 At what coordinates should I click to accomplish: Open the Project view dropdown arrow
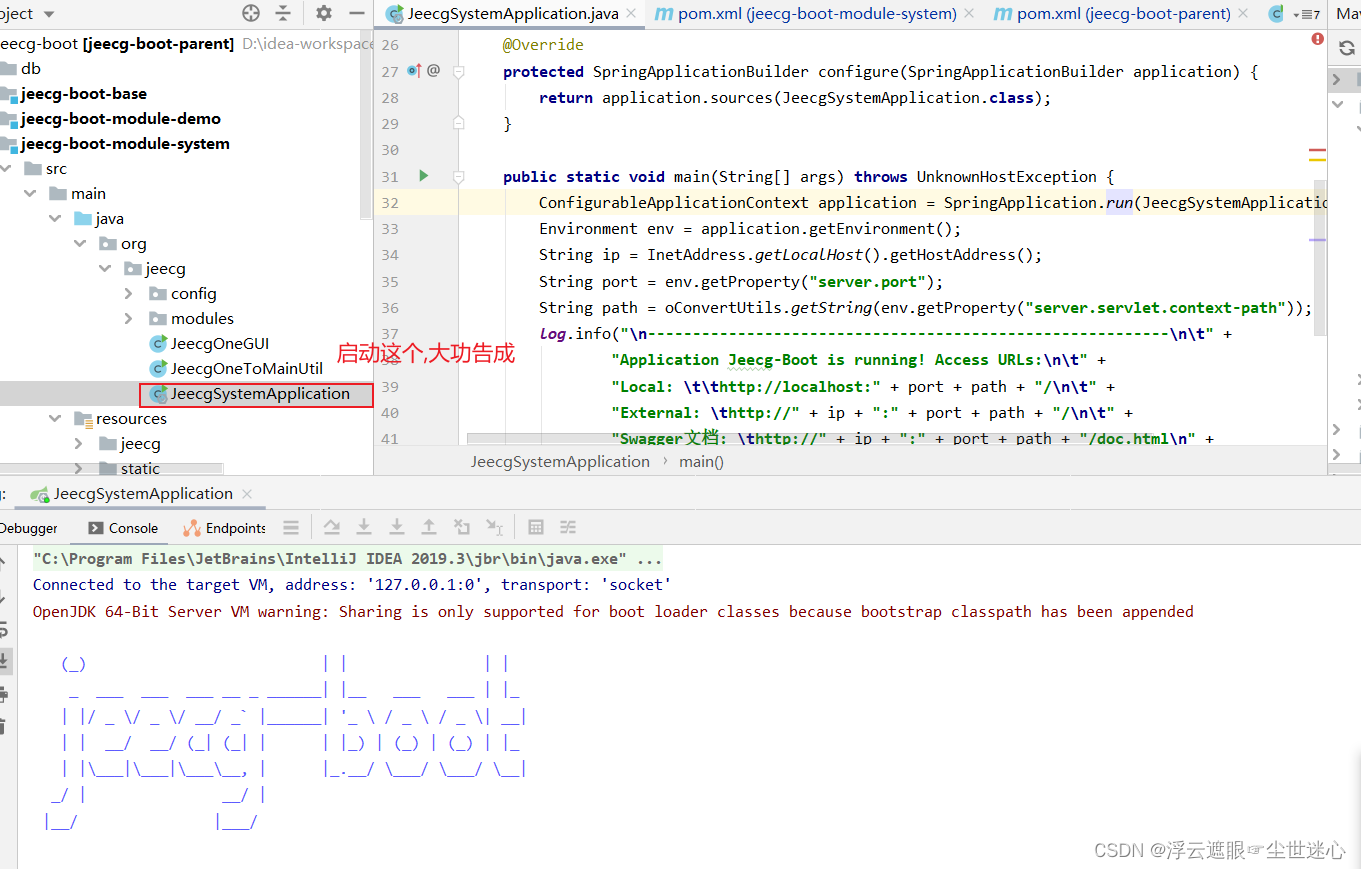click(49, 14)
